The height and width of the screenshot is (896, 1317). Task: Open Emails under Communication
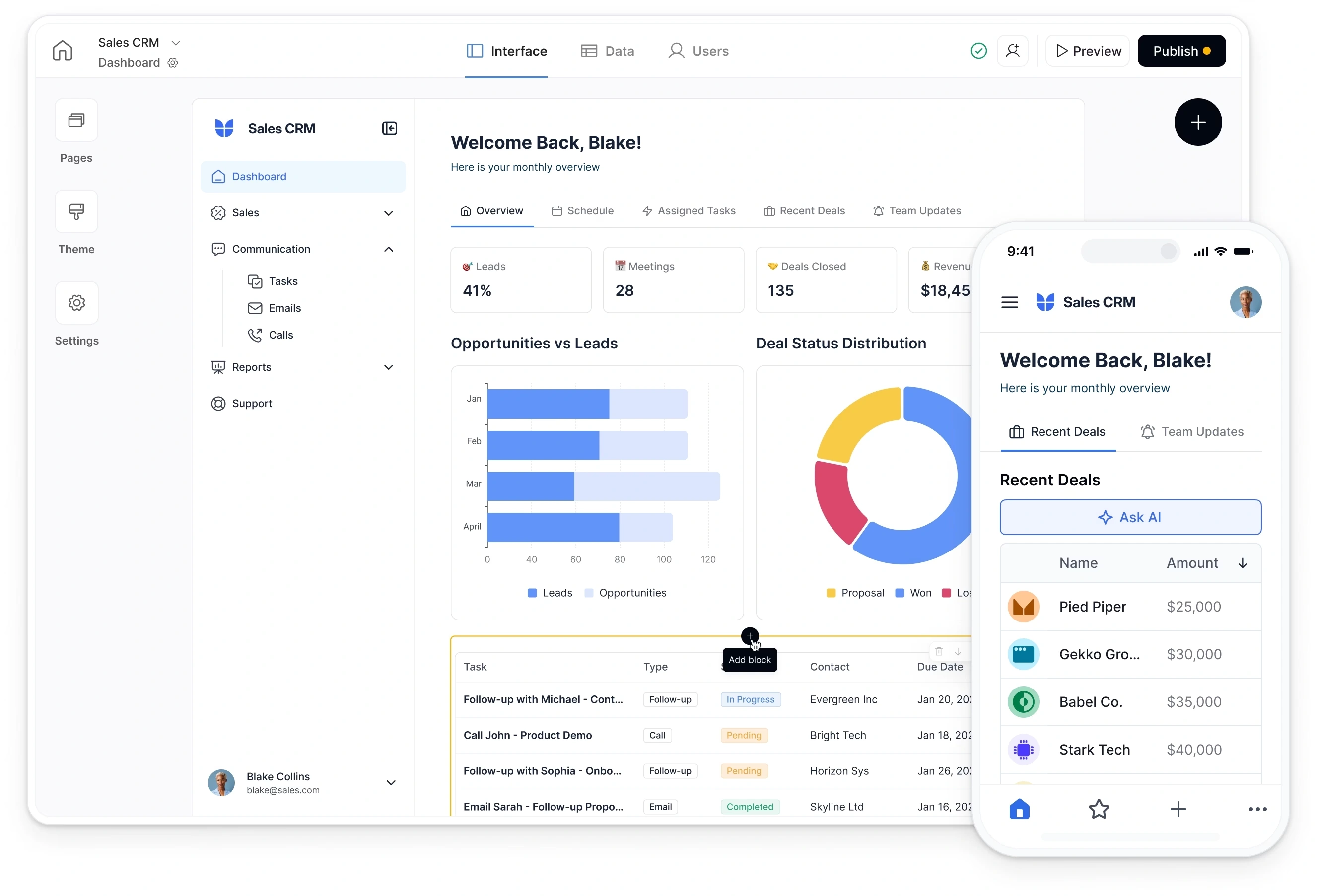click(x=275, y=308)
